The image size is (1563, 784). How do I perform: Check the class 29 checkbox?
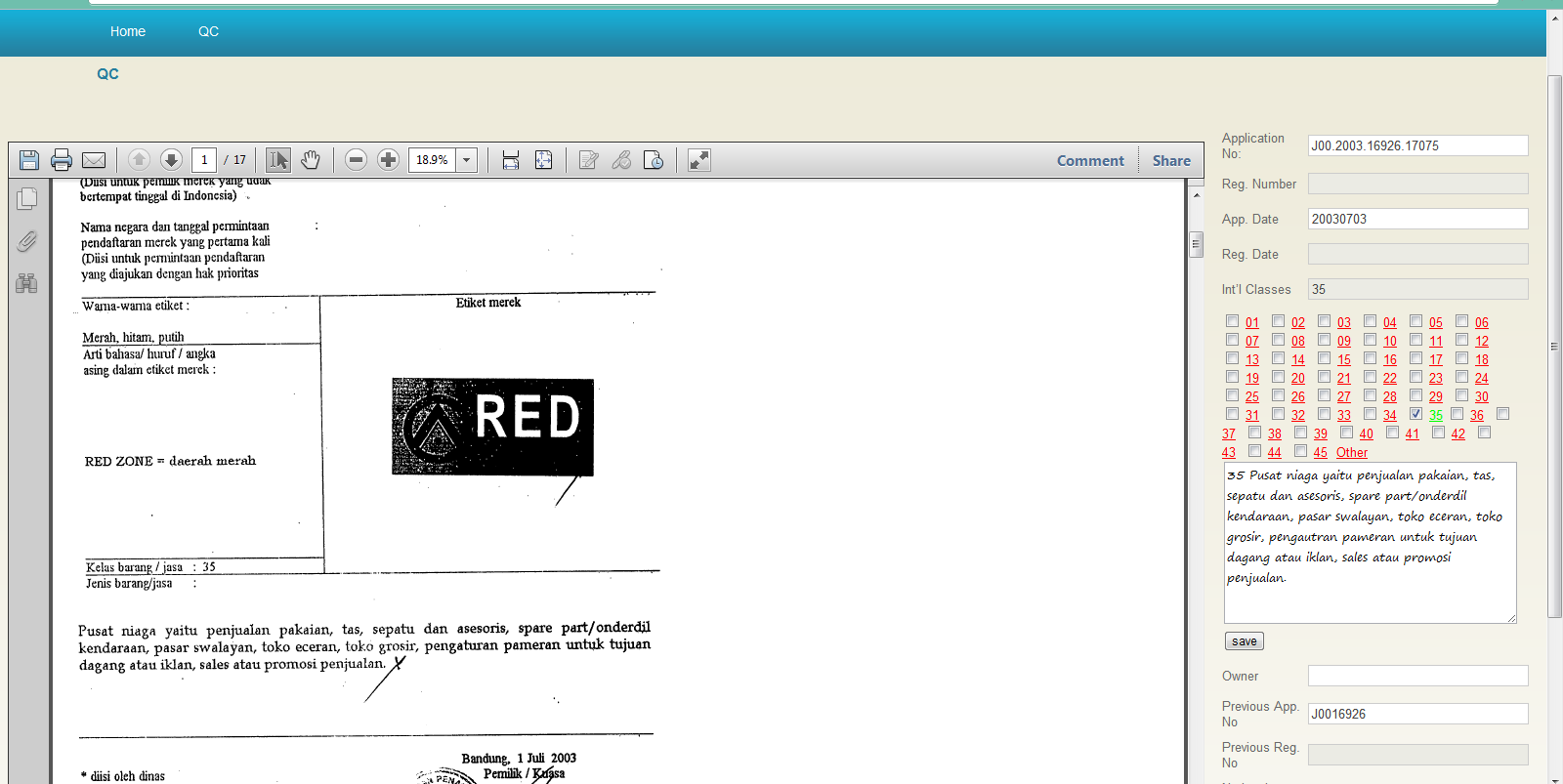pyautogui.click(x=1416, y=395)
